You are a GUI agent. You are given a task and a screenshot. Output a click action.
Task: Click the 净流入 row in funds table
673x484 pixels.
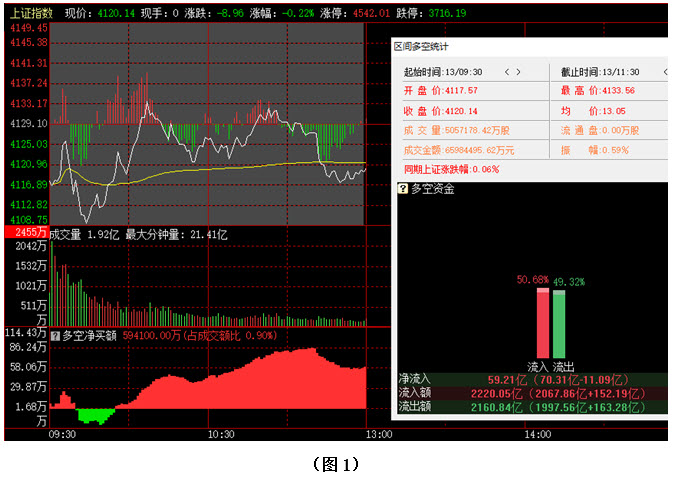tap(532, 380)
